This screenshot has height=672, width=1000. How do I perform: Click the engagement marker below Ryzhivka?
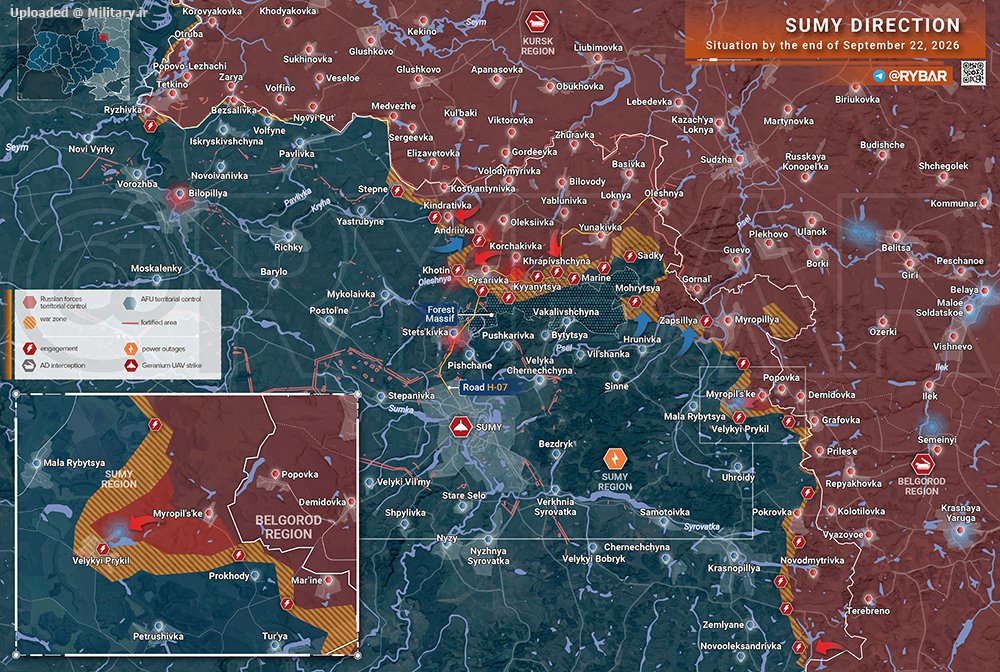151,126
